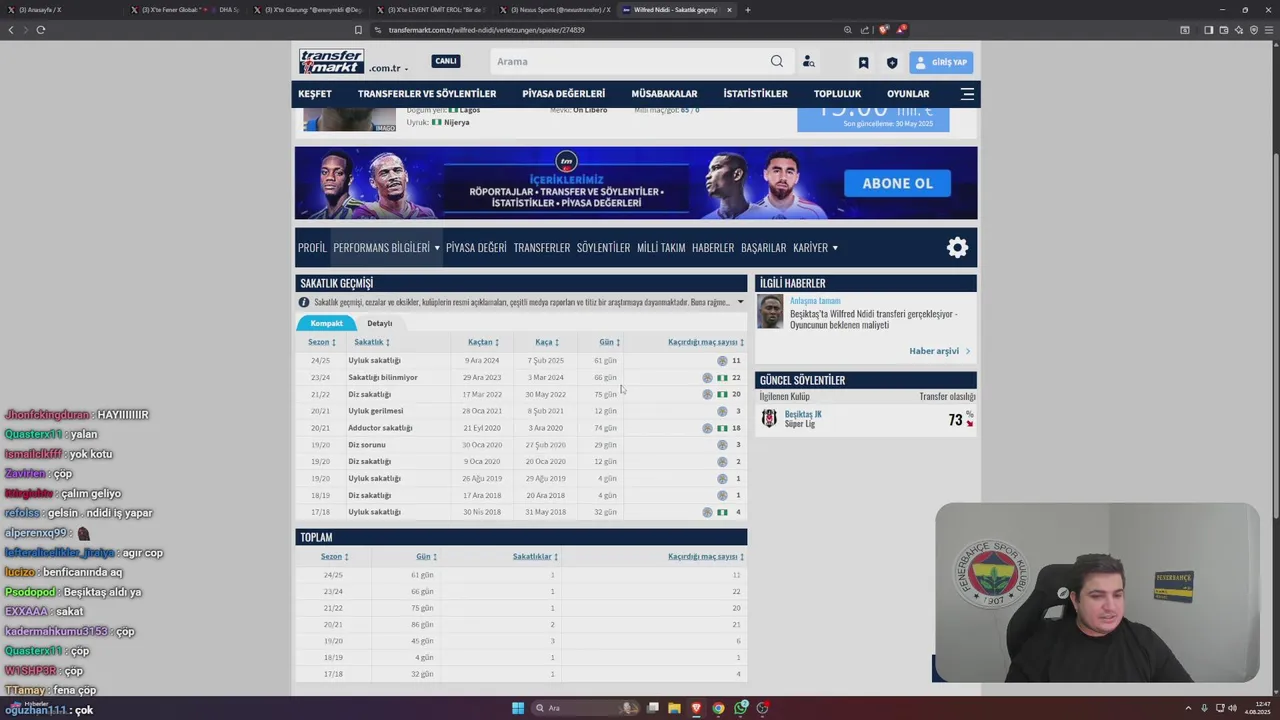Viewport: 1280px width, 720px height.
Task: Open the Performans Bilgileri dropdown
Action: coord(386,247)
